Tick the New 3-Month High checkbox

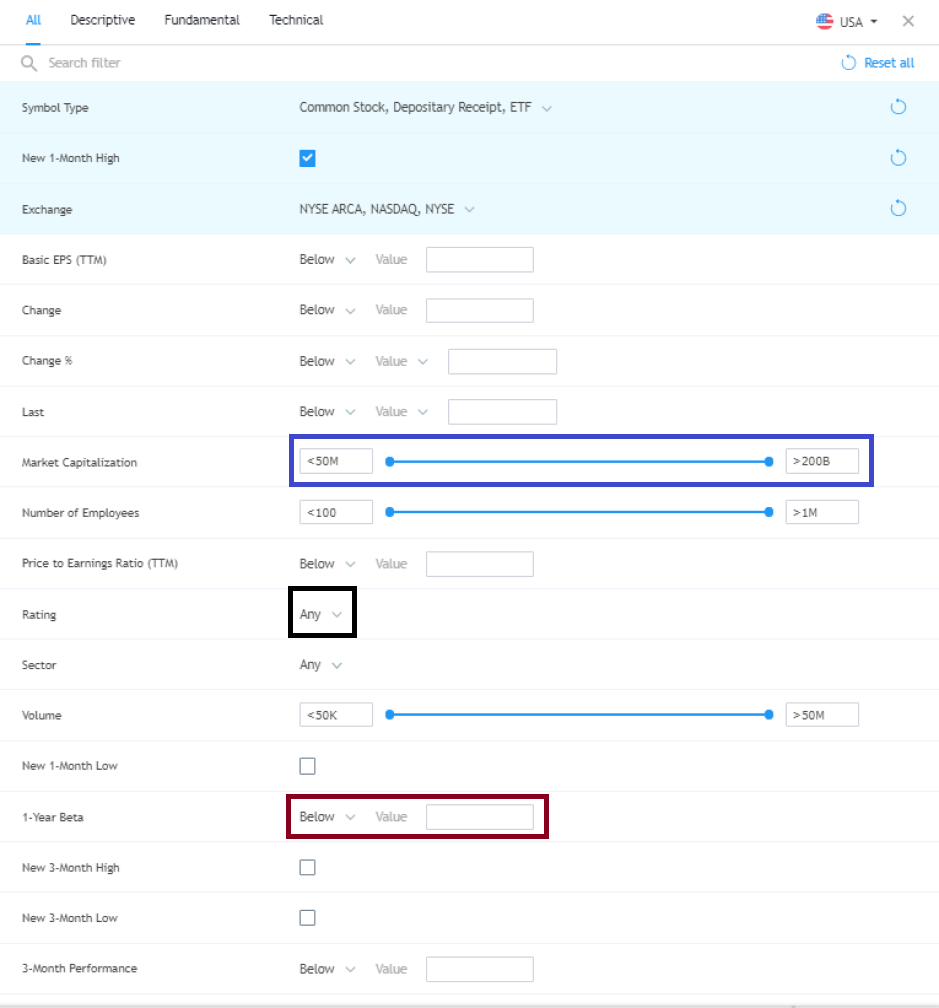(x=307, y=867)
